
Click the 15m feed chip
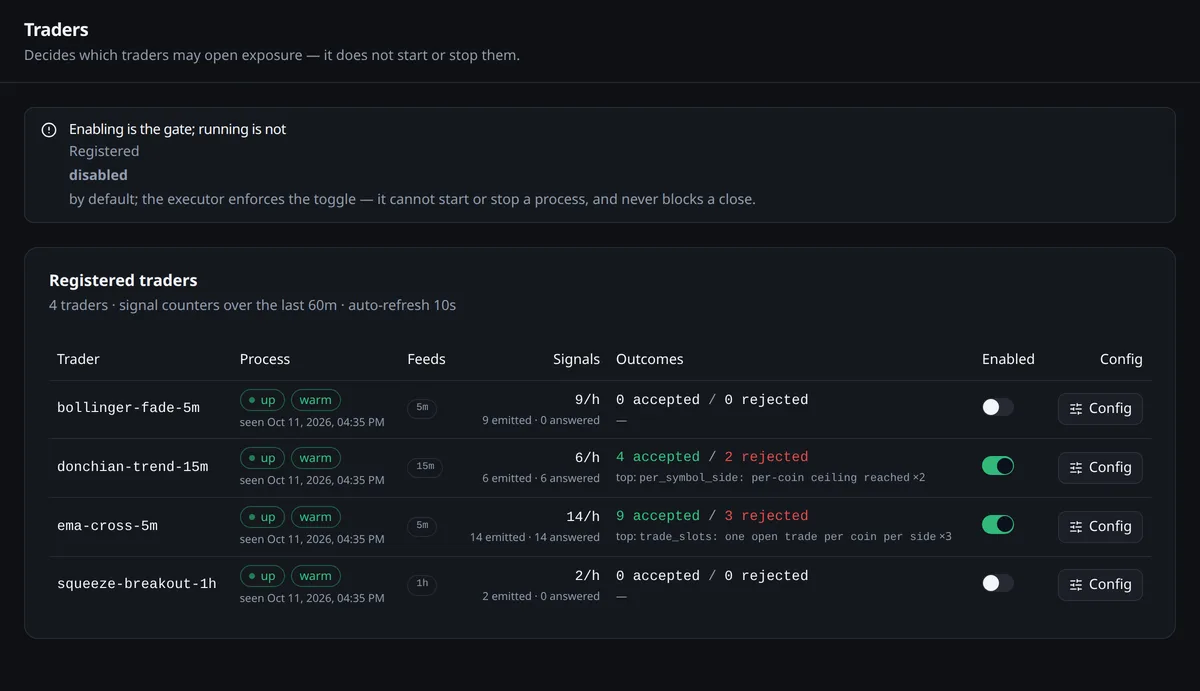pos(425,467)
